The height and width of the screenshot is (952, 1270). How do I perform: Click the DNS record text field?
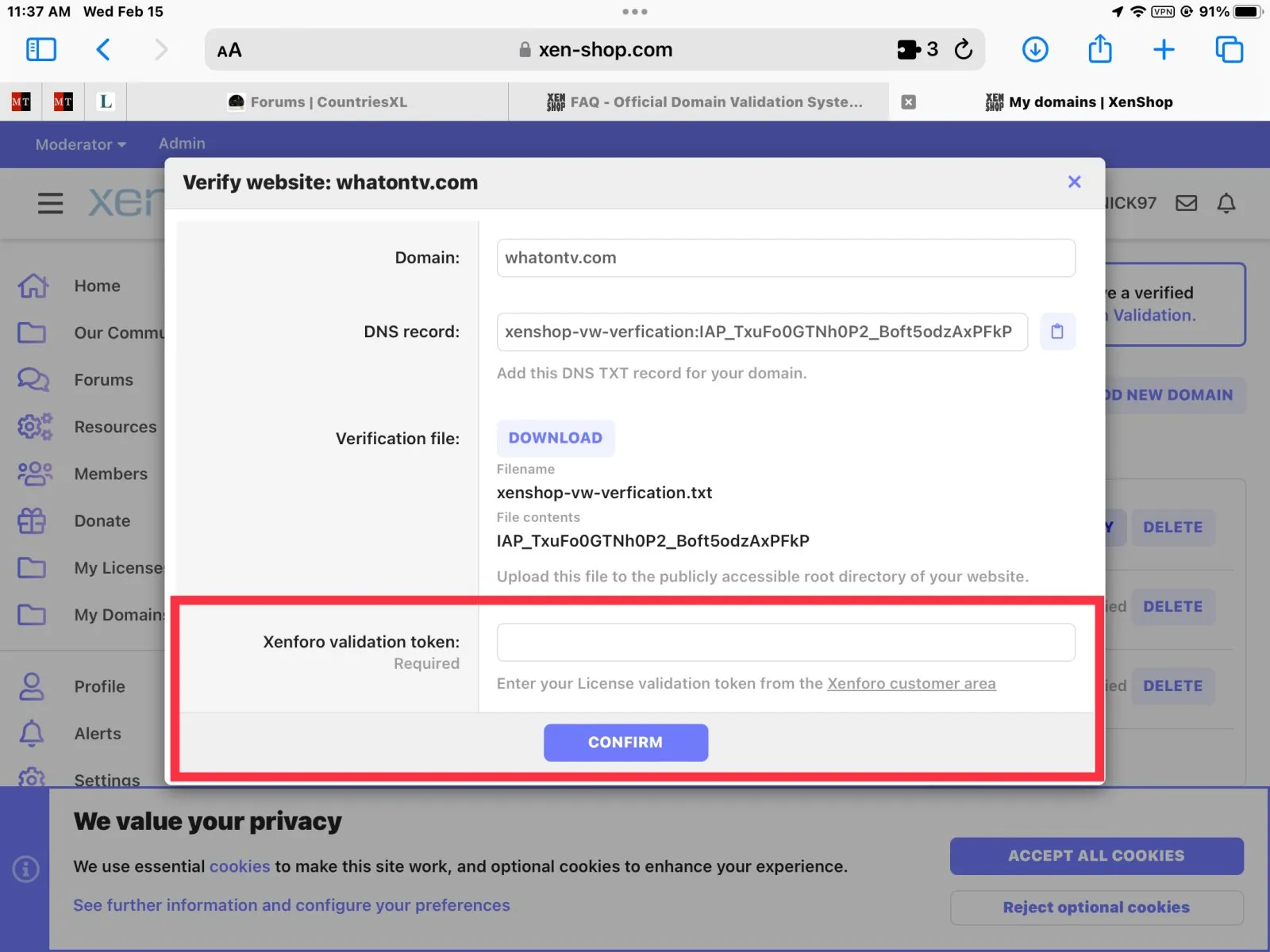point(762,332)
